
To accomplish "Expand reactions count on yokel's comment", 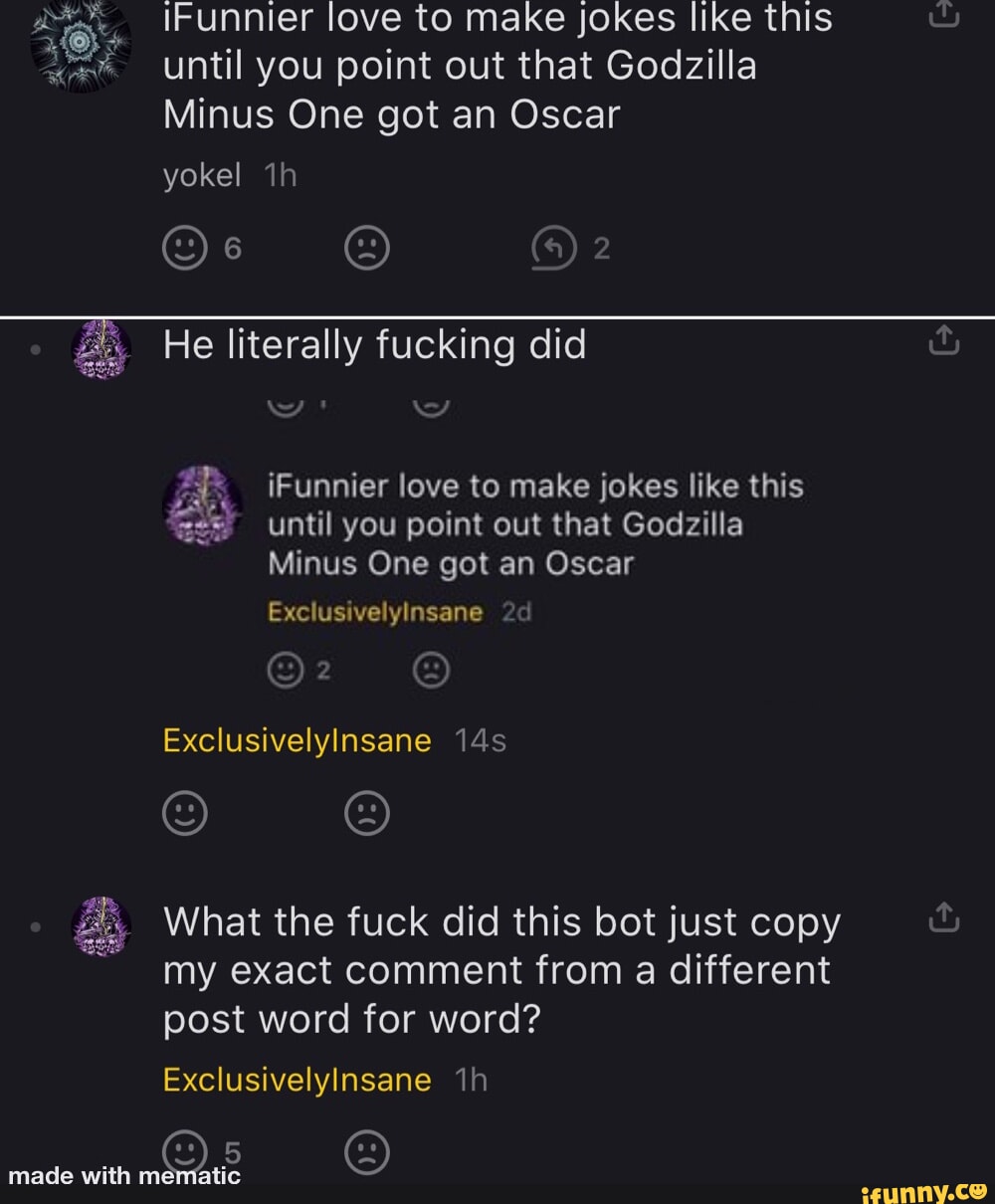I will pyautogui.click(x=233, y=248).
